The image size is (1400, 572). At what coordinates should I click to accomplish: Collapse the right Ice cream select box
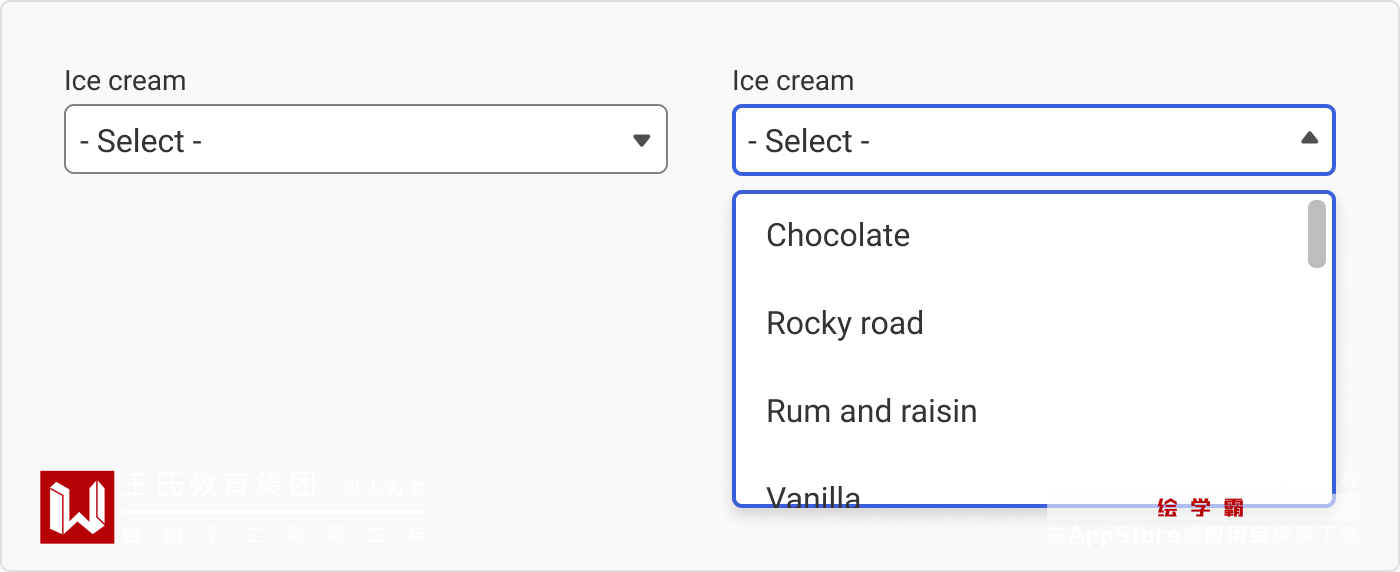1033,140
